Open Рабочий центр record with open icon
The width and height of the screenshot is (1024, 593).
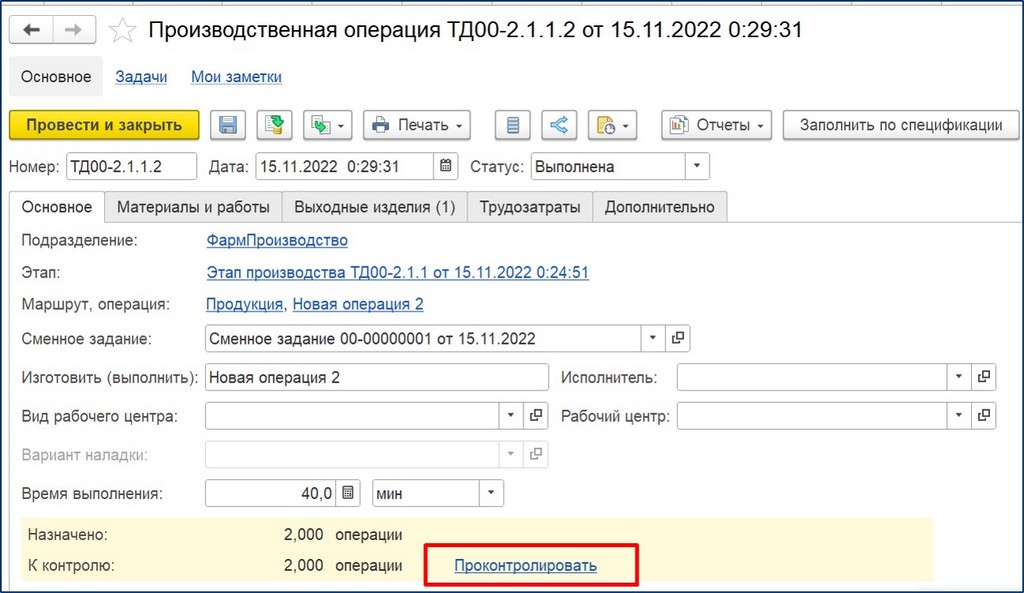984,415
